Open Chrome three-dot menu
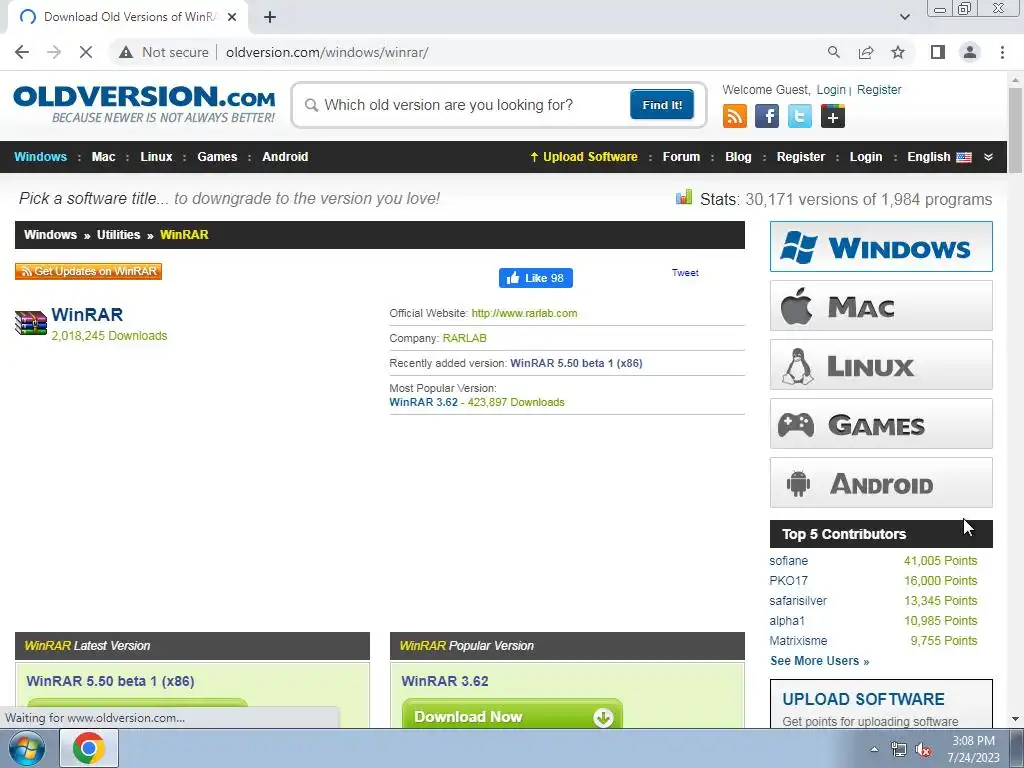1024x768 pixels. pos(1002,52)
